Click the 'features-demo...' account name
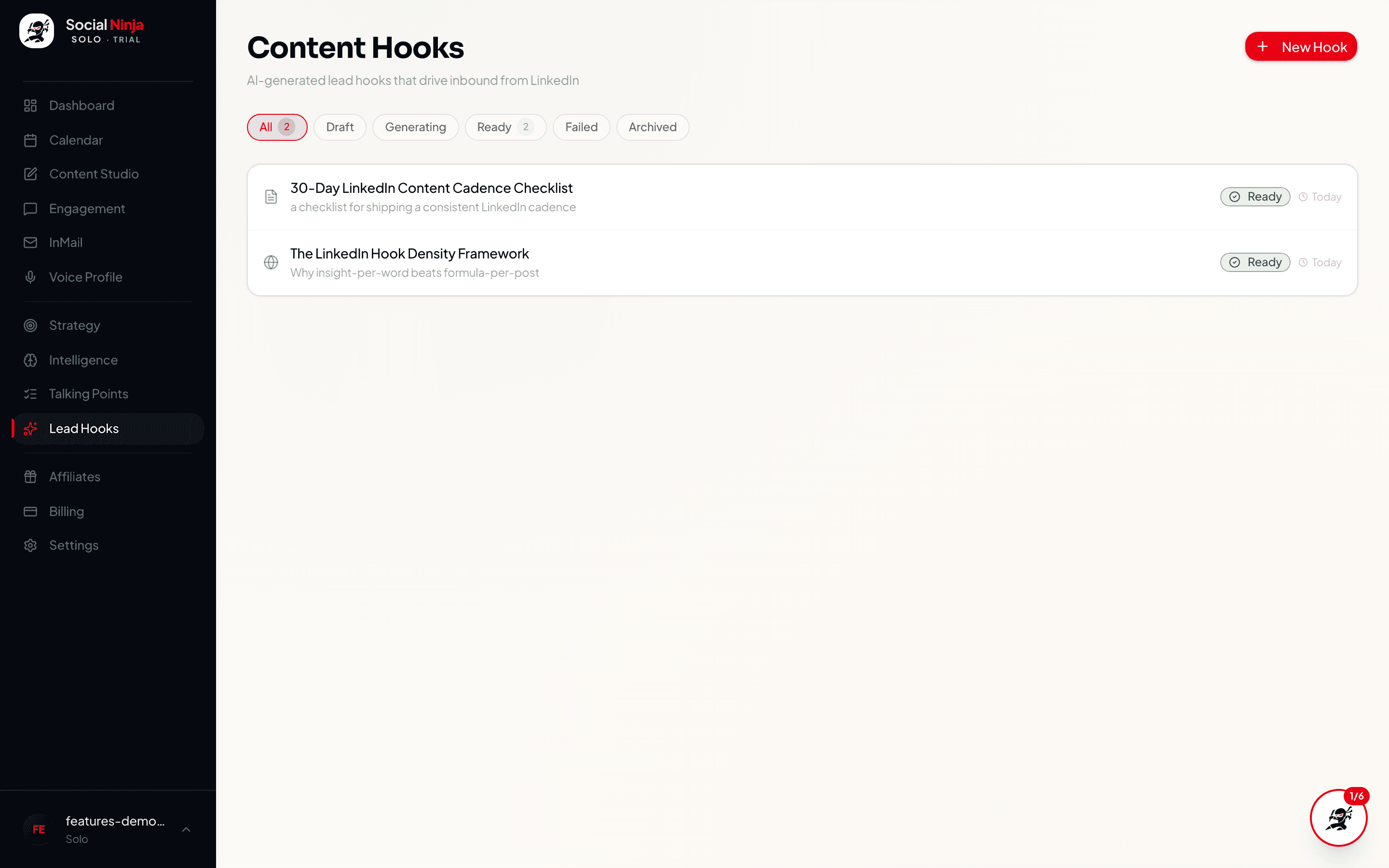This screenshot has height=868, width=1389. click(115, 821)
